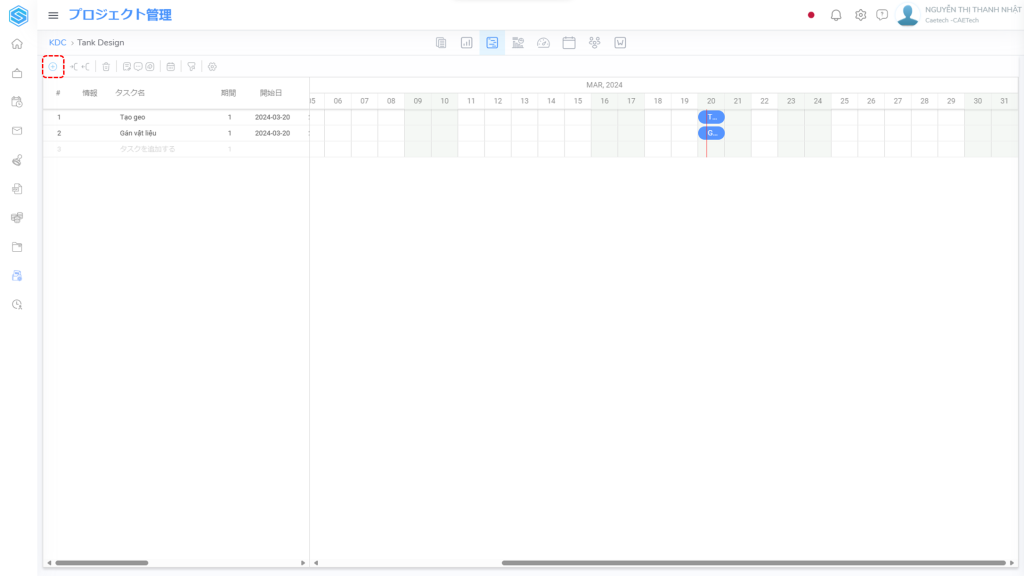Click the calendar icon in Gantt toolbar

point(170,67)
